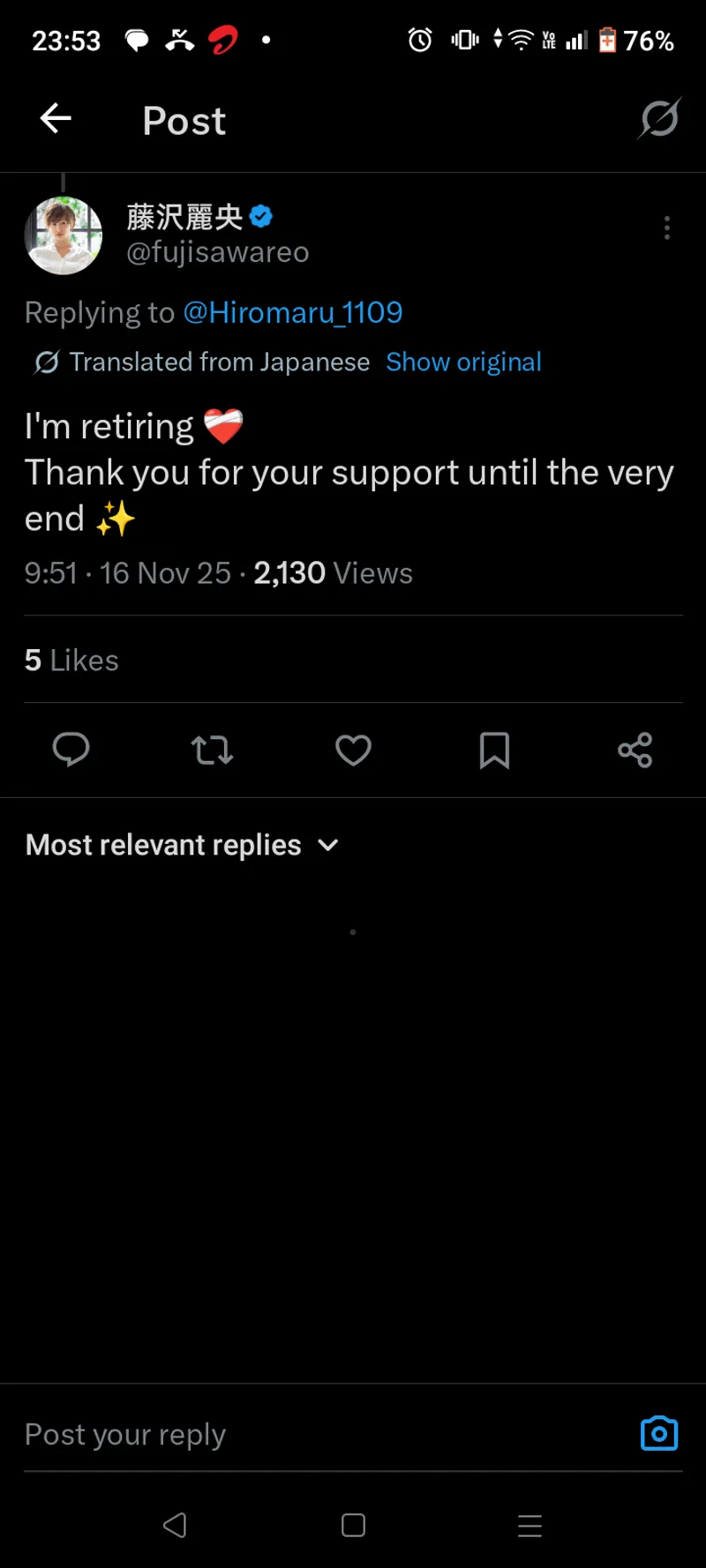Image resolution: width=706 pixels, height=1568 pixels.
Task: Tap the reply speech bubble icon
Action: coord(71,750)
